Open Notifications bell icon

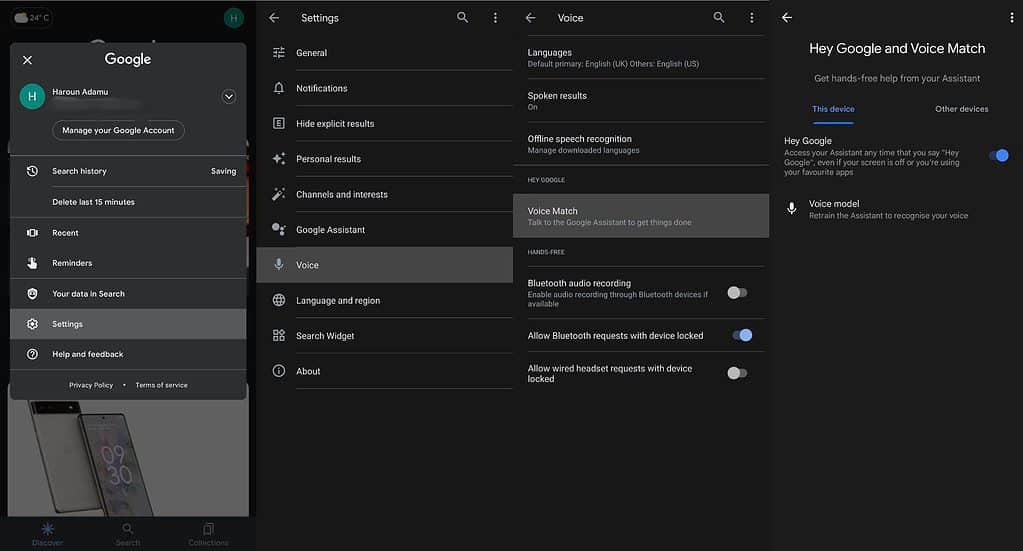click(279, 88)
